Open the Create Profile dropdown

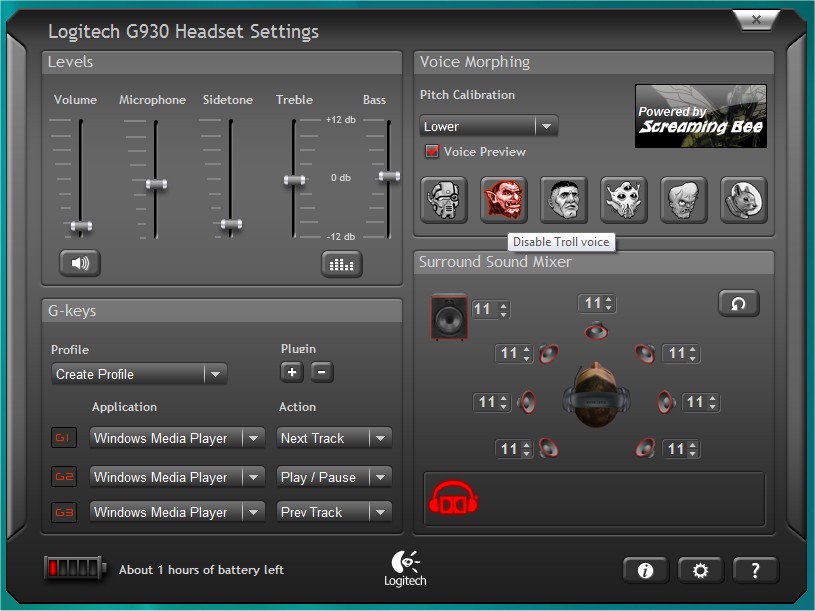(139, 374)
